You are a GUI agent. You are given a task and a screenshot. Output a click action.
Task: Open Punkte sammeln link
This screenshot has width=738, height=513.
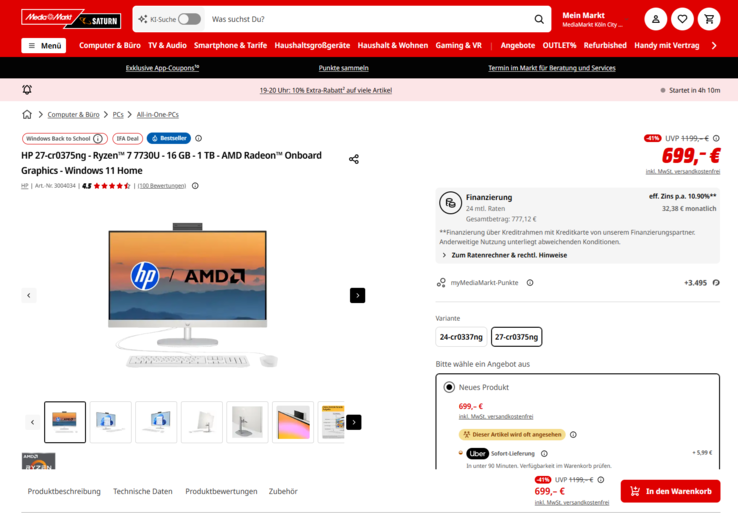click(x=344, y=68)
